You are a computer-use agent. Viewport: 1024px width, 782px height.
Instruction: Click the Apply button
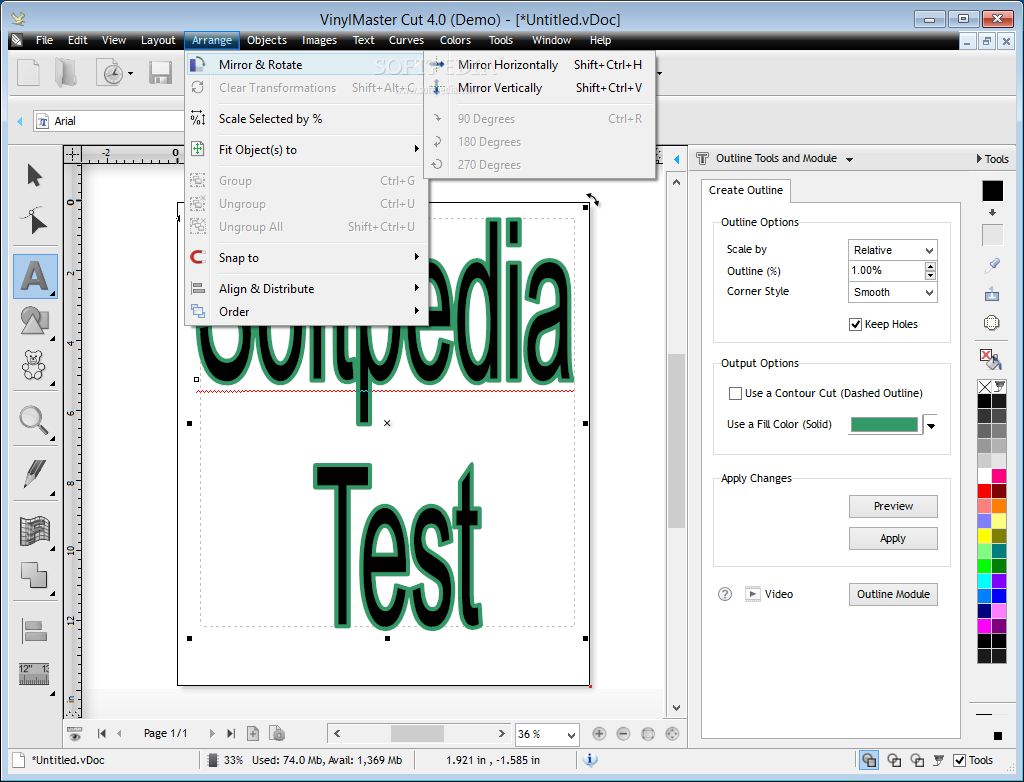coord(893,538)
